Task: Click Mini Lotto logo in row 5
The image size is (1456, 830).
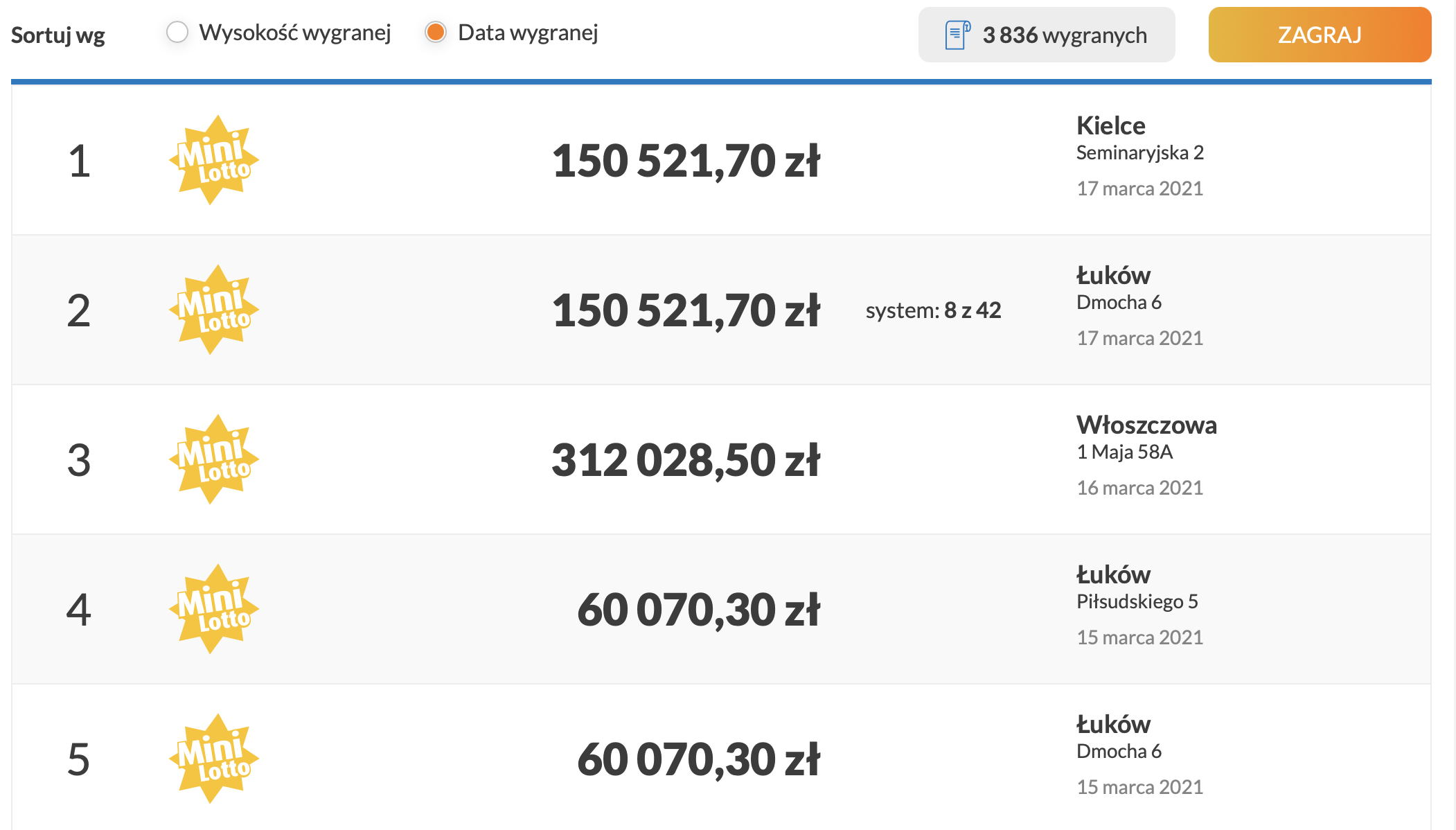Action: click(x=213, y=759)
